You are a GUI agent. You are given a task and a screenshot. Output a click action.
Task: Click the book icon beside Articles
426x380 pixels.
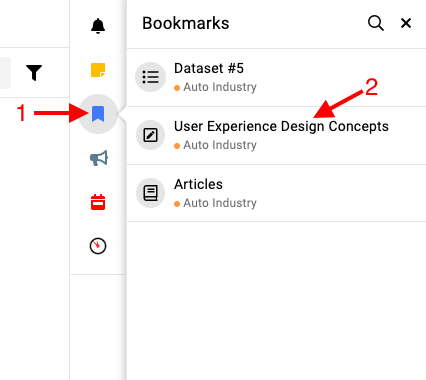[x=150, y=193]
